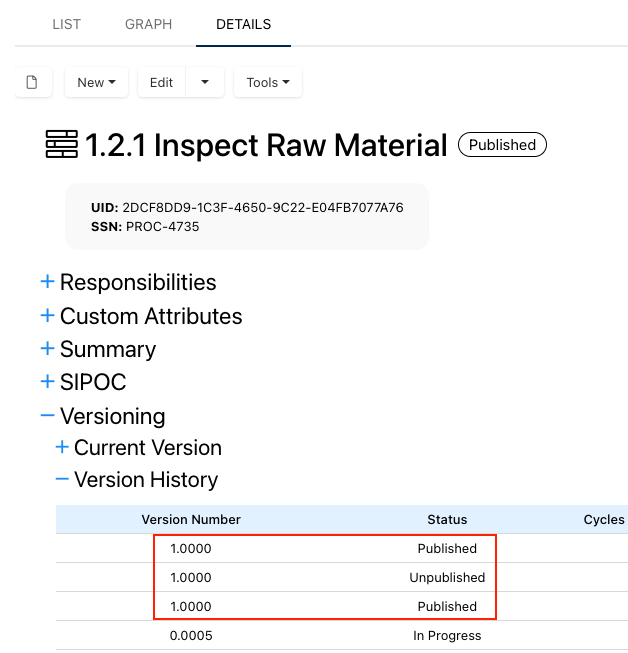Open the New dropdown menu
The image size is (628, 653).
96,82
